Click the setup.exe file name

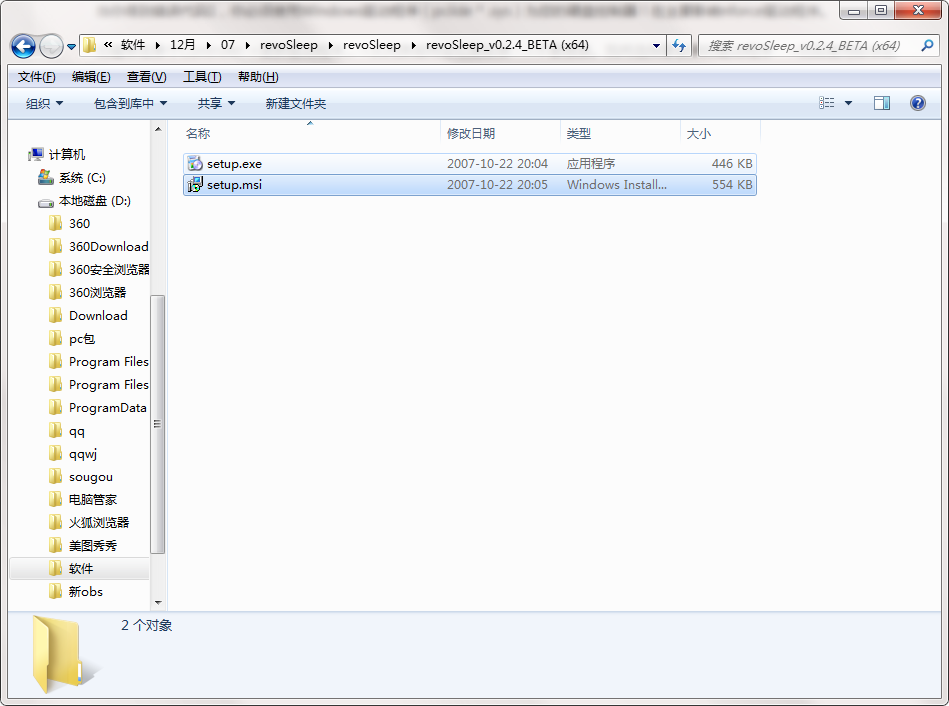click(234, 164)
